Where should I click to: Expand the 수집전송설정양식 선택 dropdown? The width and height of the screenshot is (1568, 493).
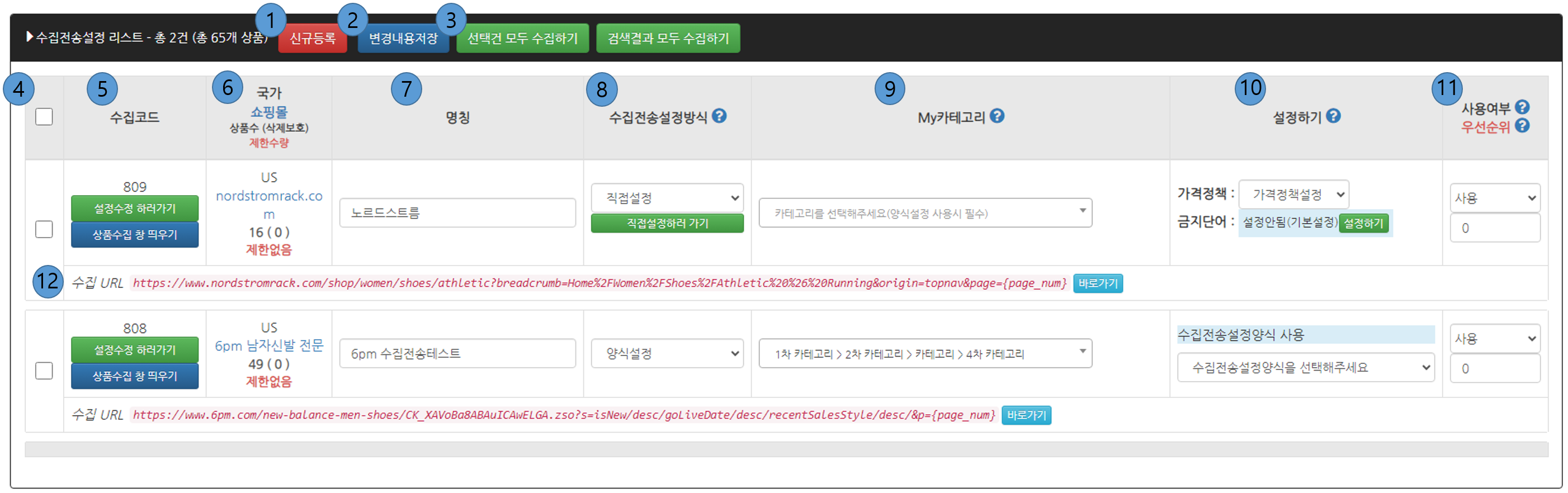click(1305, 368)
